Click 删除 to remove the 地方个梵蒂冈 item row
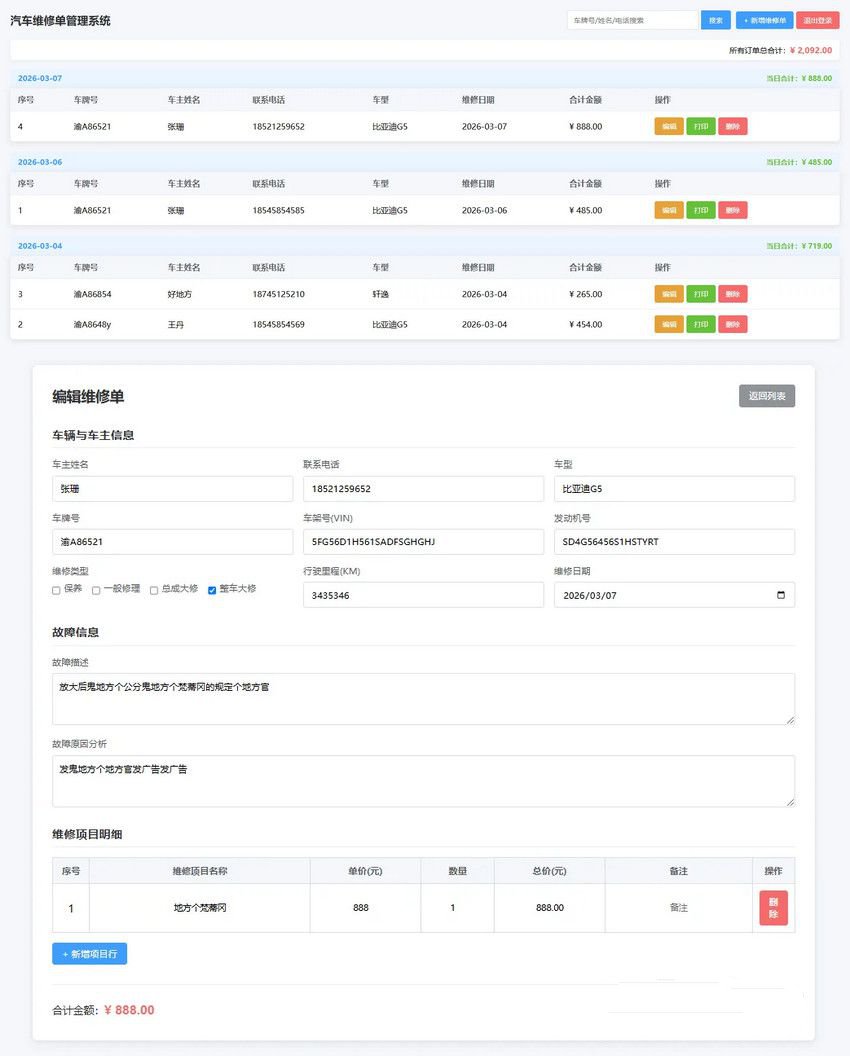Viewport: 850px width, 1056px height. (x=772, y=907)
